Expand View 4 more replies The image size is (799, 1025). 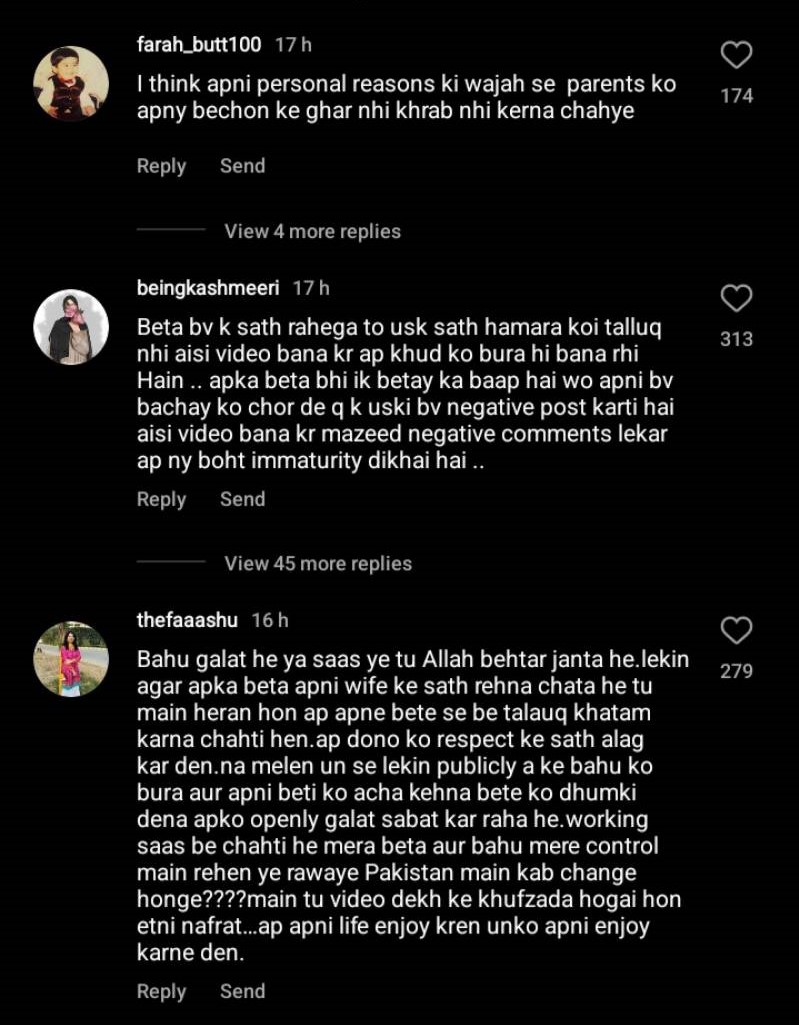[313, 231]
